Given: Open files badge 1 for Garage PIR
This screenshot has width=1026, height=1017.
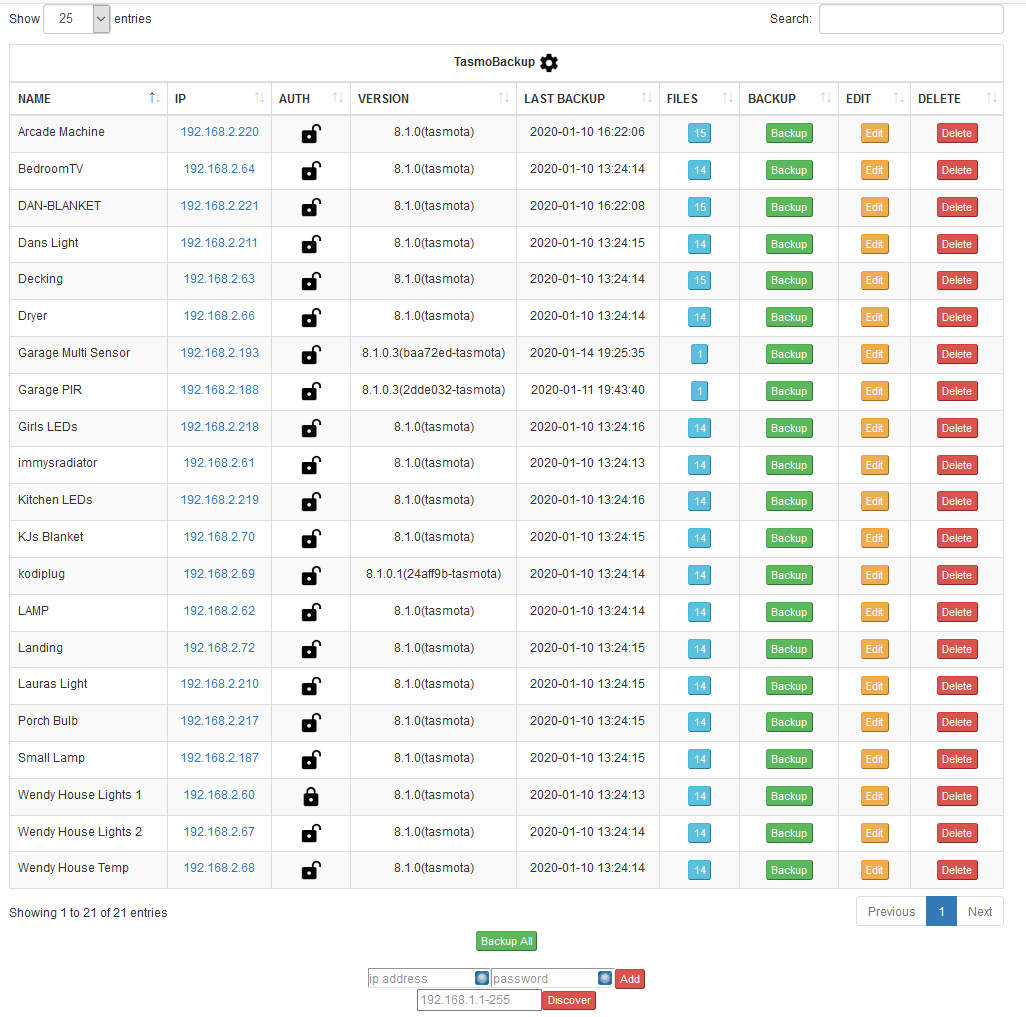Looking at the screenshot, I should tap(699, 391).
